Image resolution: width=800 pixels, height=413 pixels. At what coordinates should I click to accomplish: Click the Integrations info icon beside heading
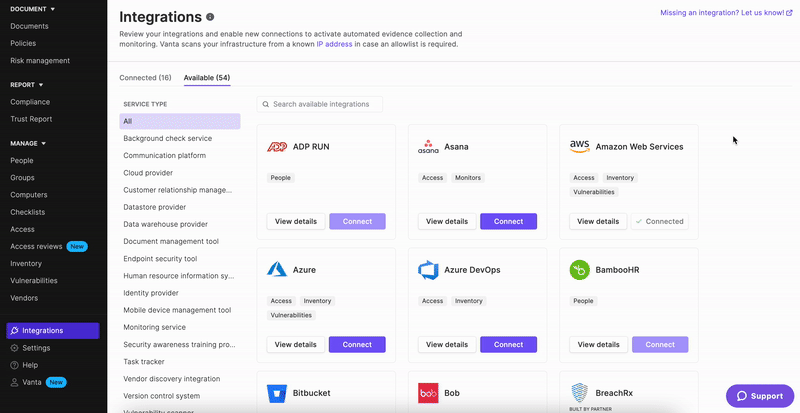click(x=210, y=17)
